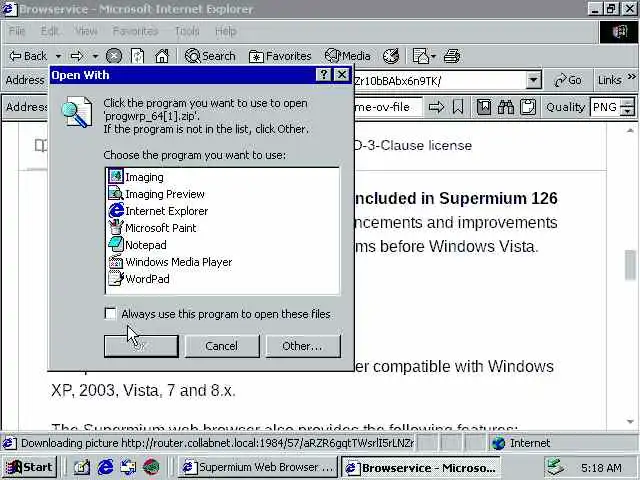Expand the Links toolbar chevron

631,77
